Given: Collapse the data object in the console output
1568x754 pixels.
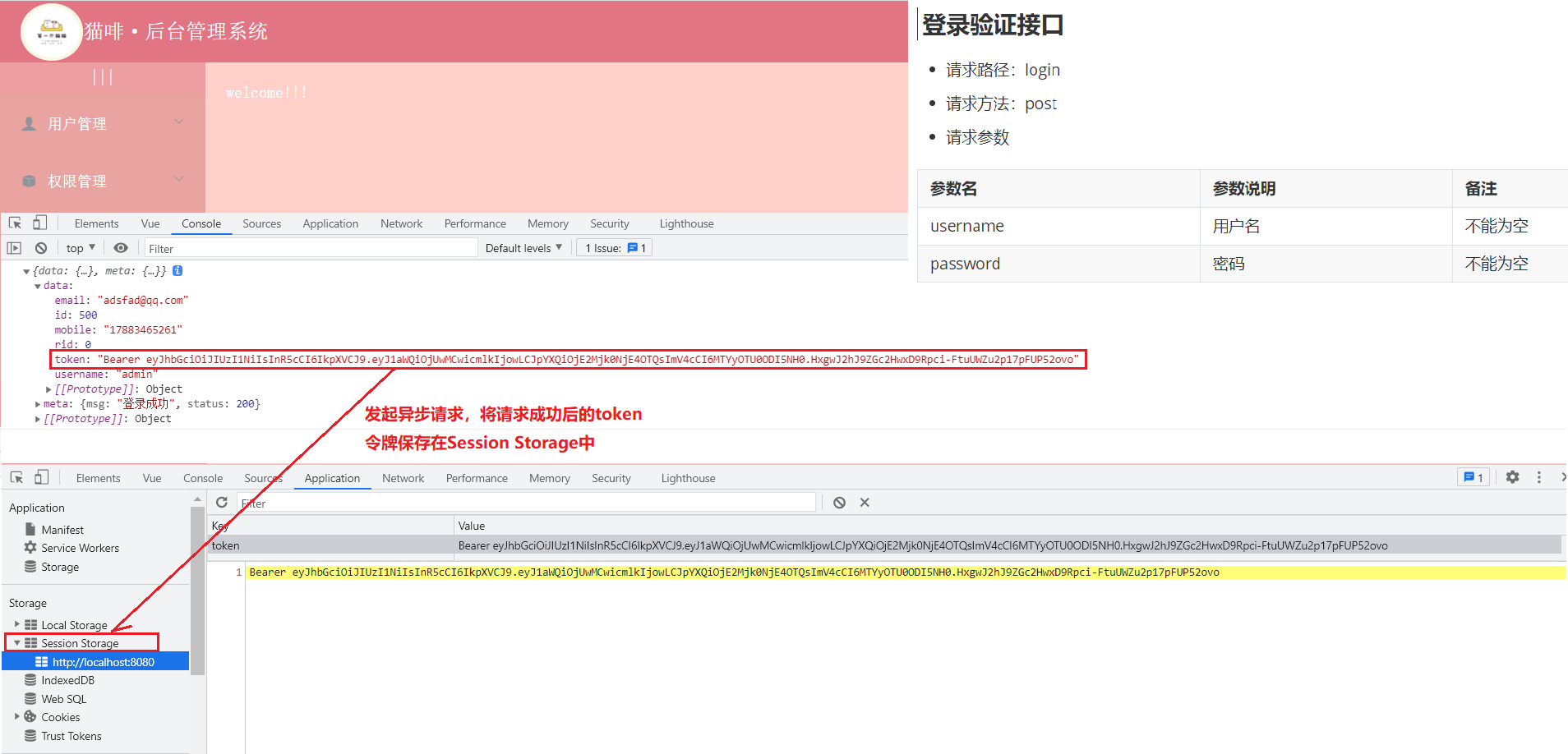Looking at the screenshot, I should 38,285.
